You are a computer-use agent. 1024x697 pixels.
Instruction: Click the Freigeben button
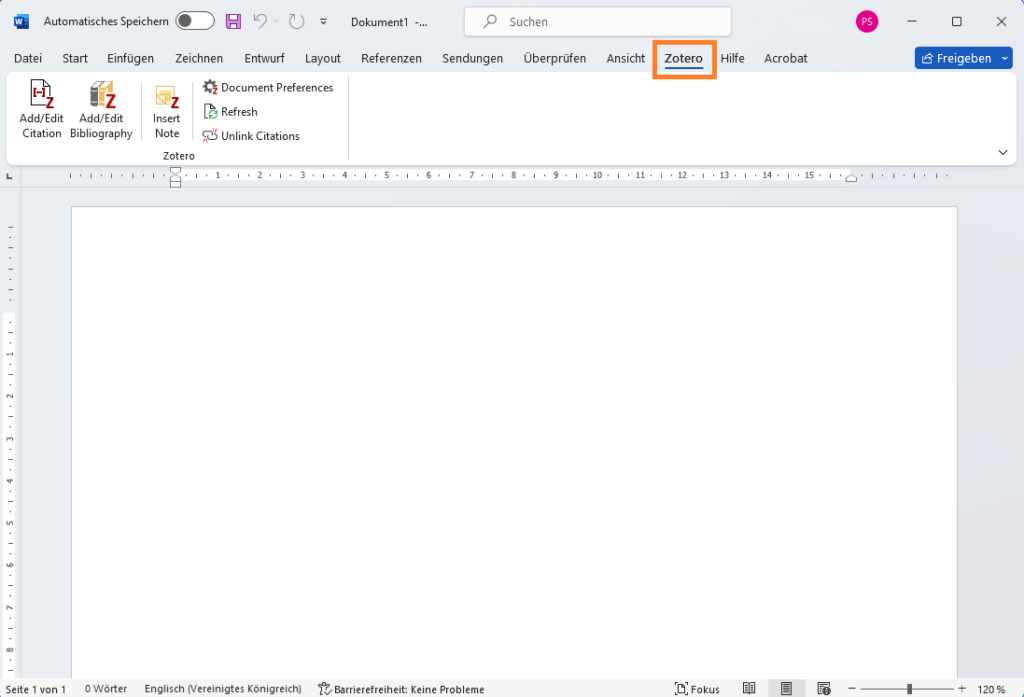[x=955, y=57]
